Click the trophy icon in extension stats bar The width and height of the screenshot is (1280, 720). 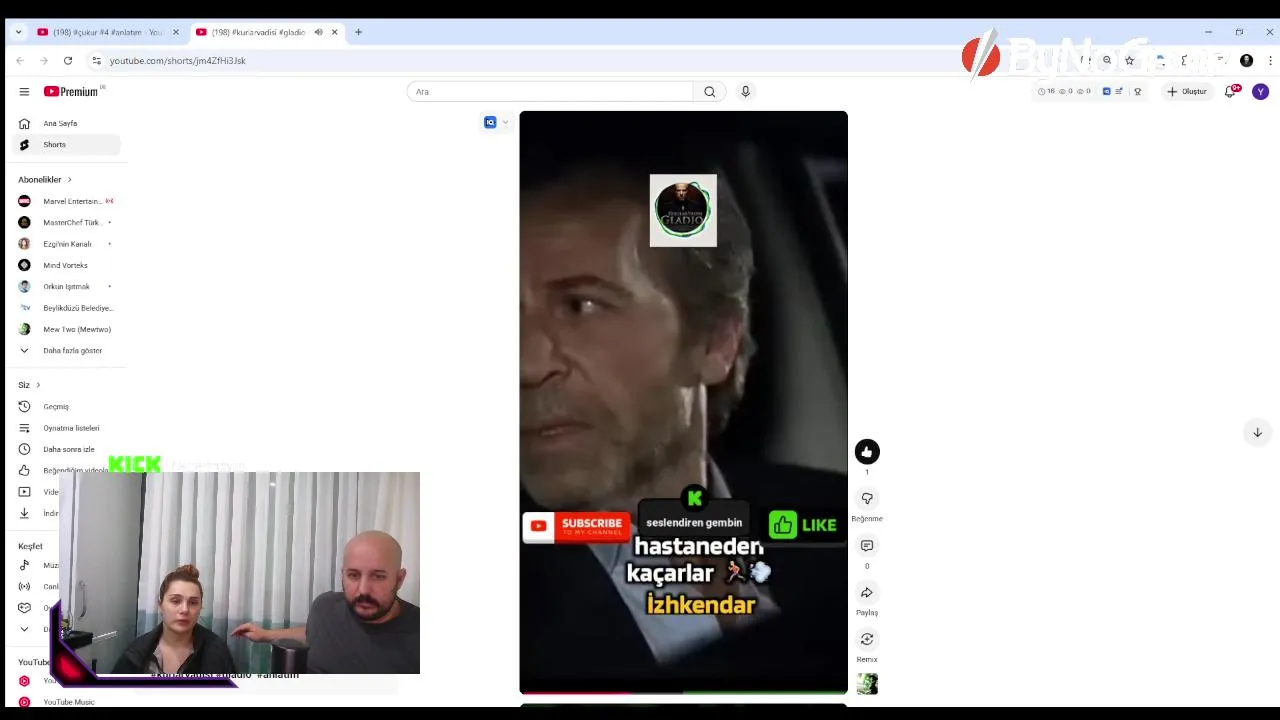click(x=1137, y=91)
